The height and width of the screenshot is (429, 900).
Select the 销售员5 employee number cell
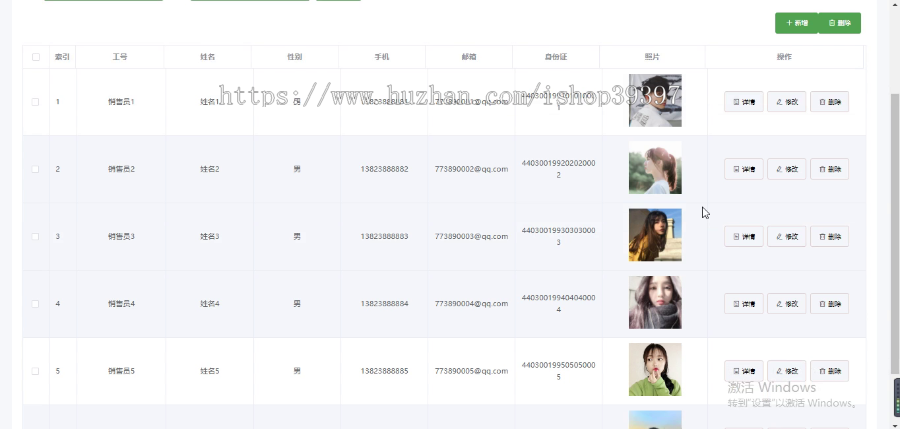click(x=121, y=371)
